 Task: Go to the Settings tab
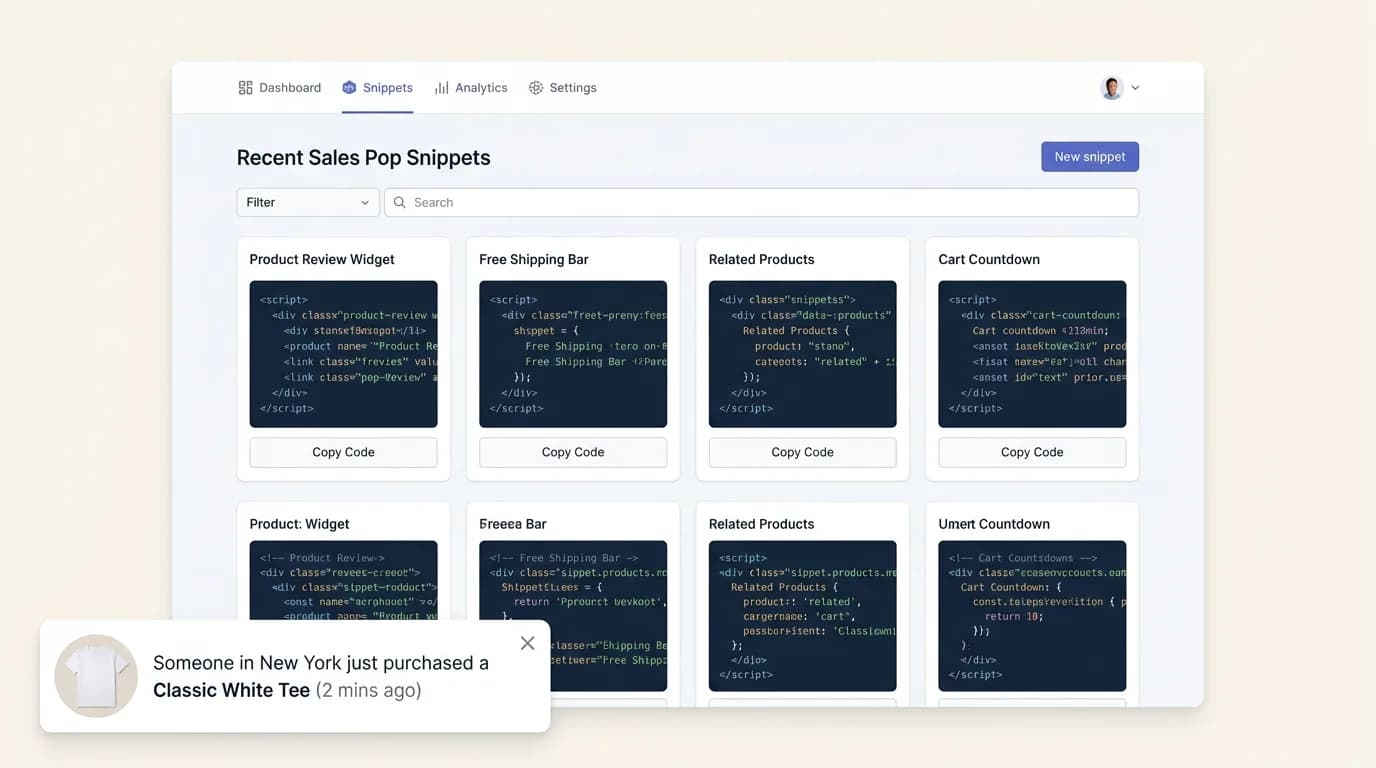tap(563, 88)
